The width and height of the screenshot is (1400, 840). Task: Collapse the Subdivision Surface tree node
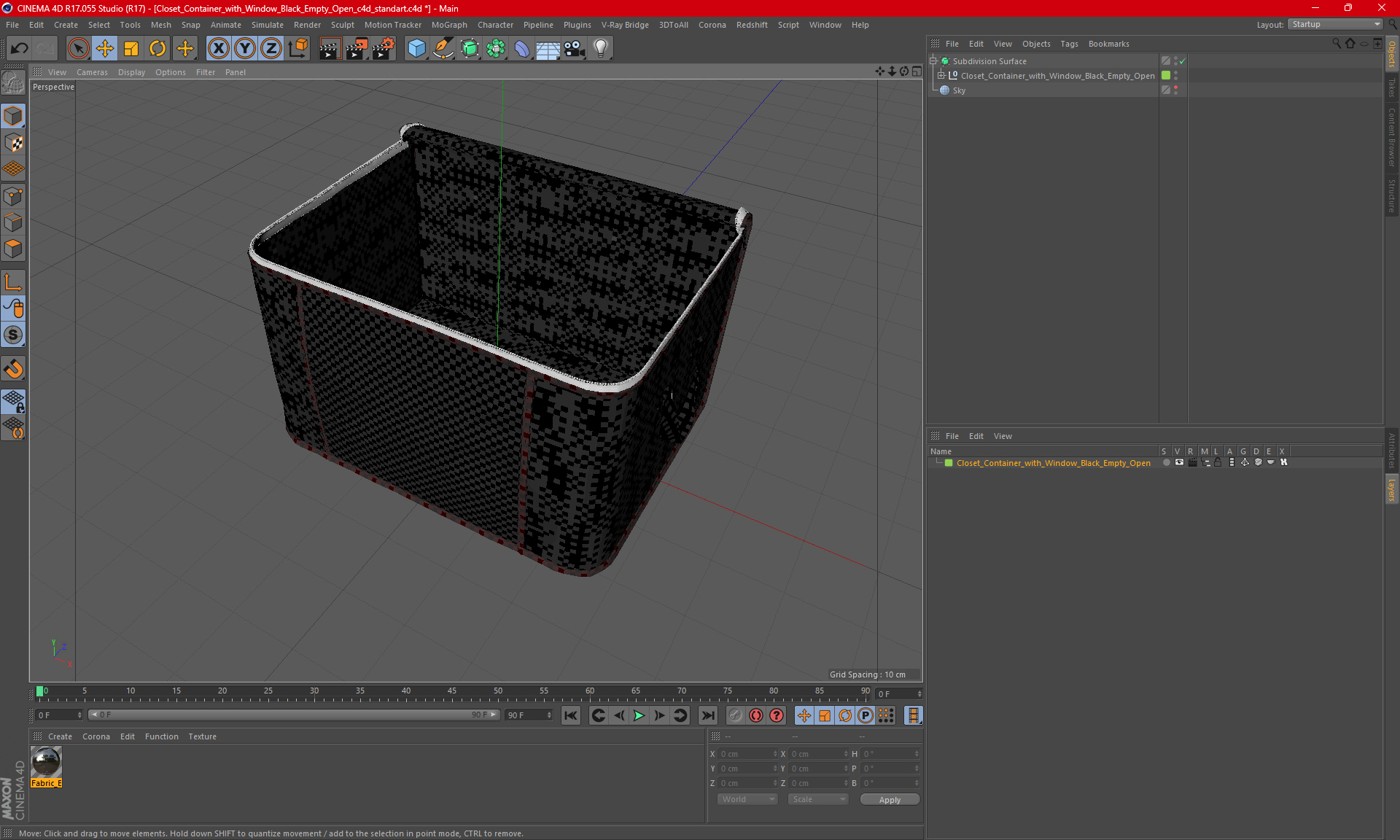click(933, 61)
